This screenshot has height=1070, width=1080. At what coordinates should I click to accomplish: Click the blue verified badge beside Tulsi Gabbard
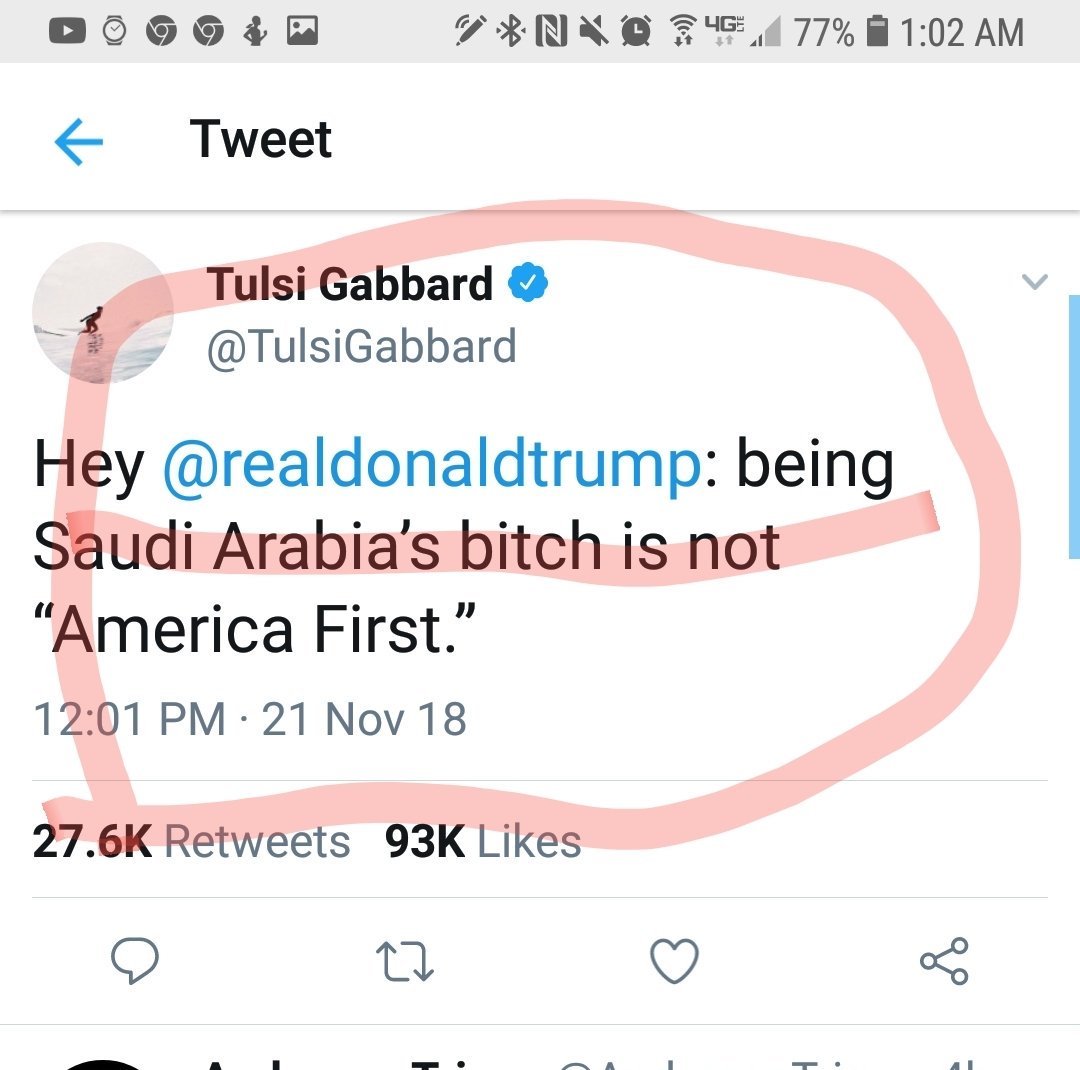click(x=528, y=286)
